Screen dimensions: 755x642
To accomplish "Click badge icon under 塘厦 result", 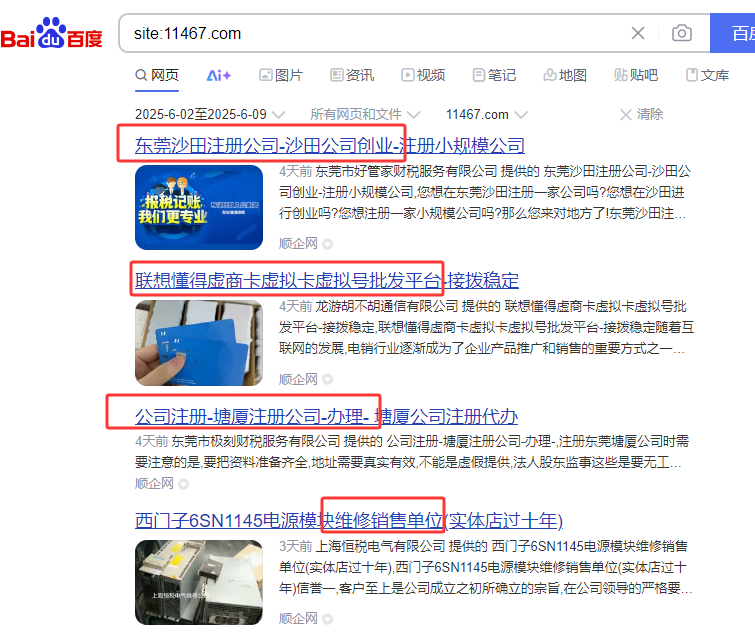I will 183,484.
